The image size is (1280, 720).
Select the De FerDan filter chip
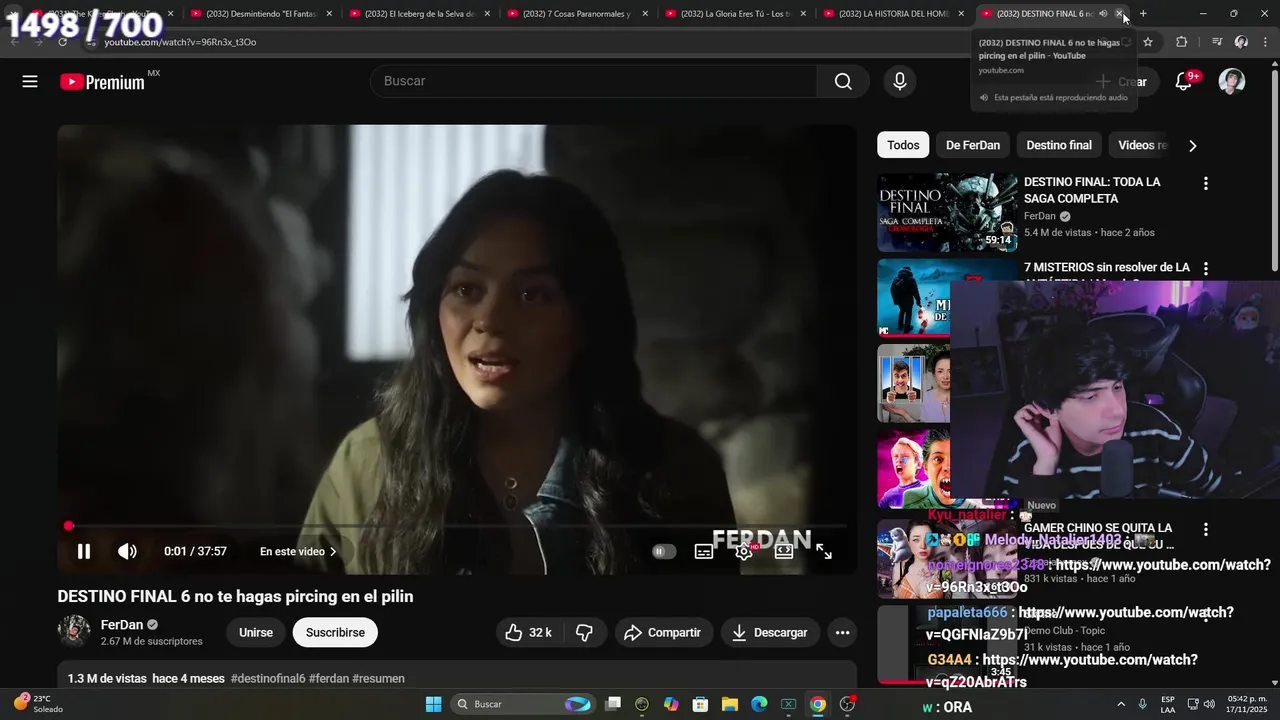[x=973, y=145]
